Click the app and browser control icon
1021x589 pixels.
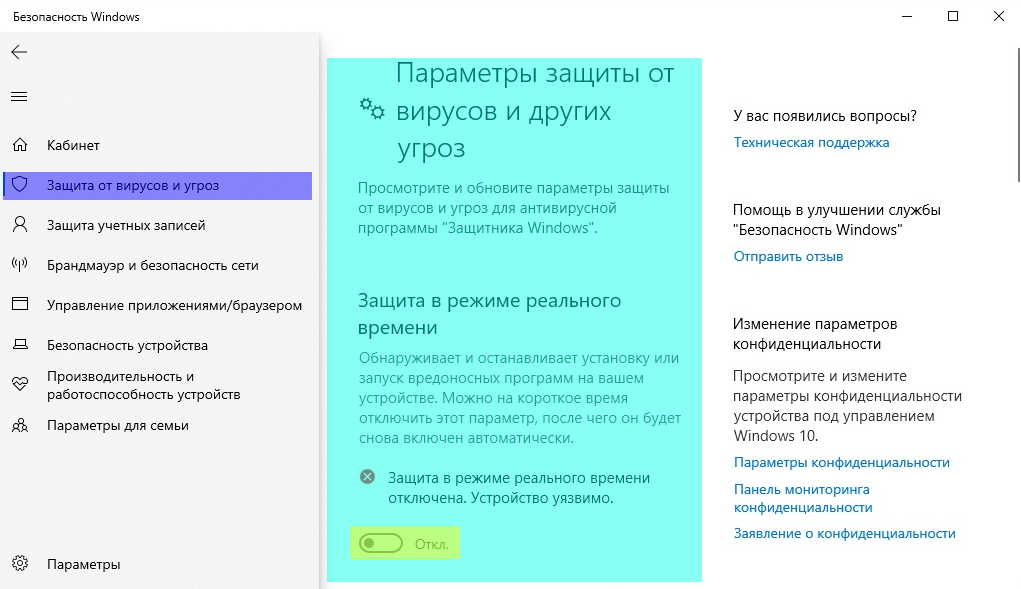[x=19, y=305]
